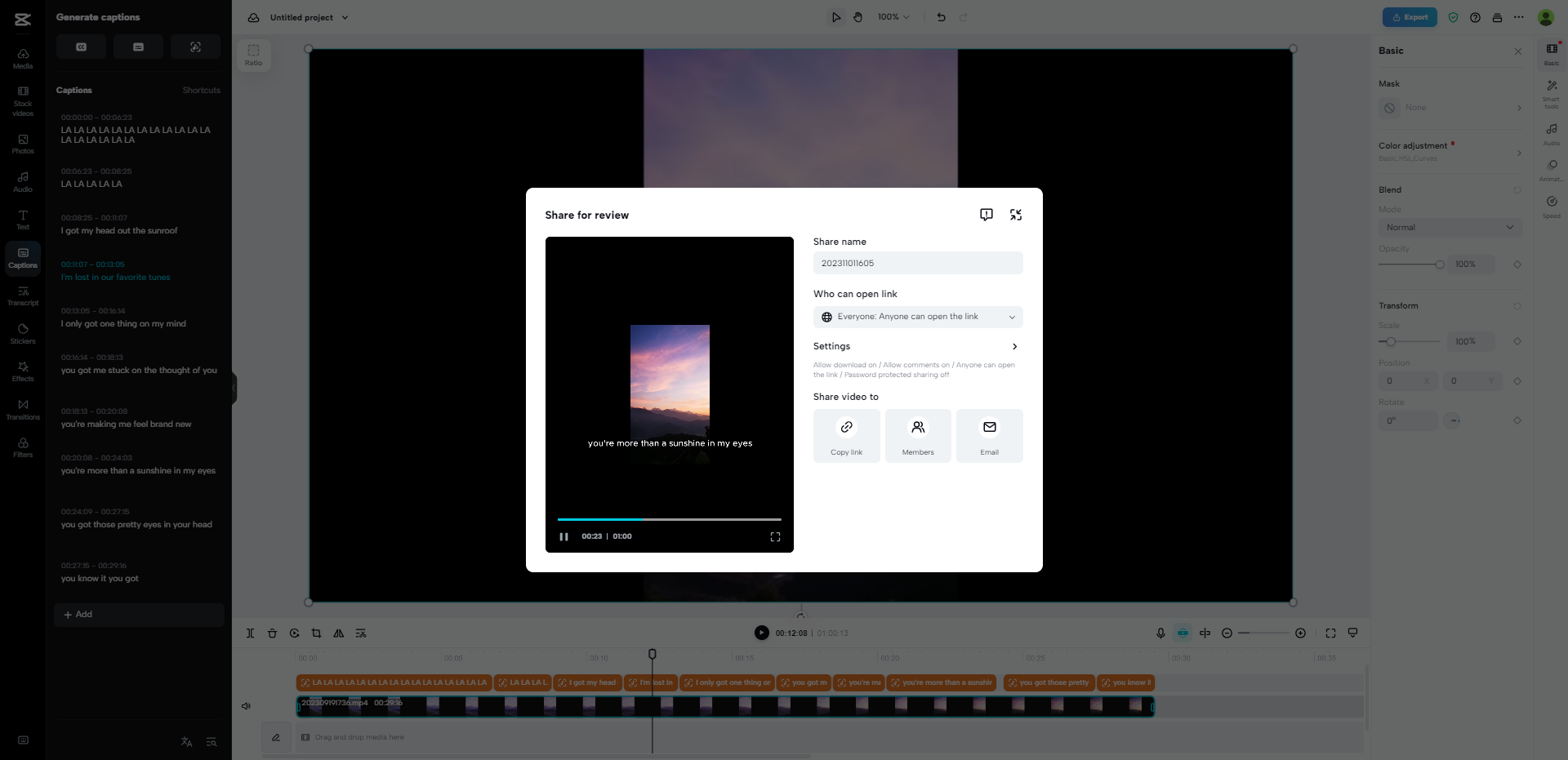
Task: Click the Export button
Action: [1410, 17]
